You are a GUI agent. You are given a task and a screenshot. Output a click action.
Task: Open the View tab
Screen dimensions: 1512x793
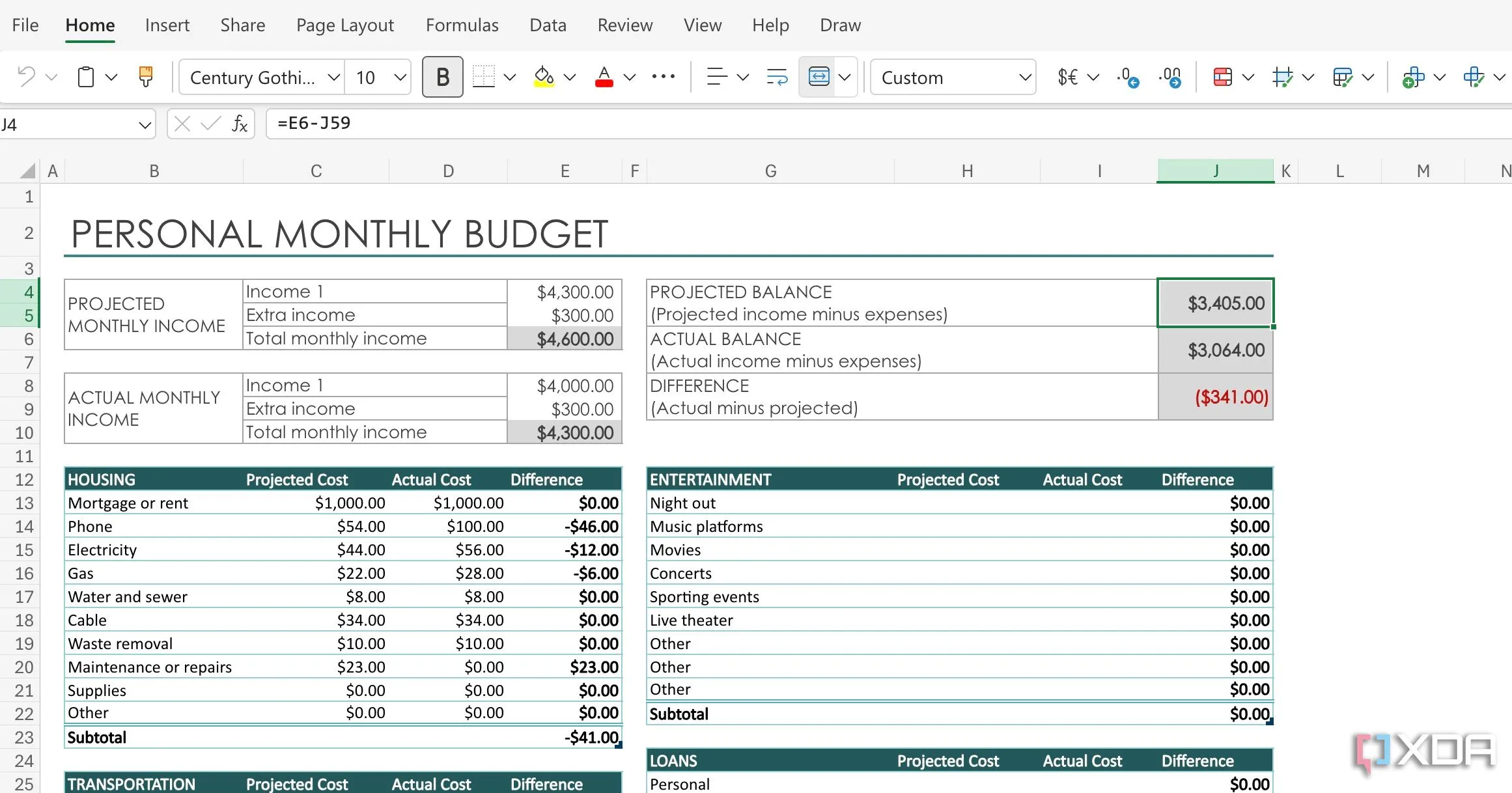tap(703, 25)
